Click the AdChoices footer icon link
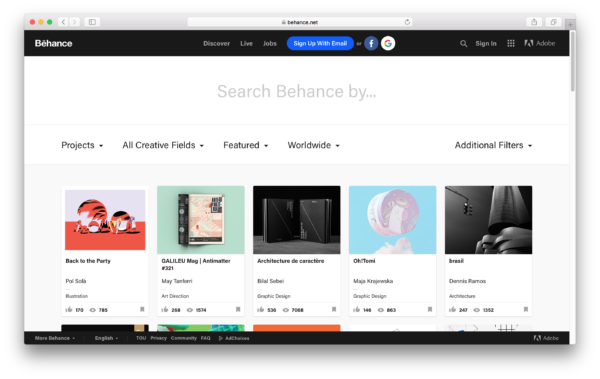This screenshot has width=600, height=379. [234, 338]
